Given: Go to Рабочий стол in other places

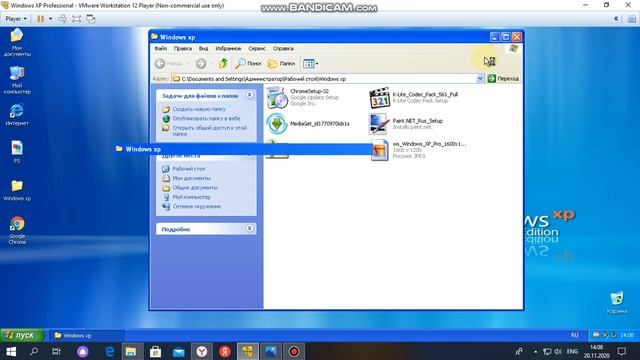Looking at the screenshot, I should [x=189, y=169].
